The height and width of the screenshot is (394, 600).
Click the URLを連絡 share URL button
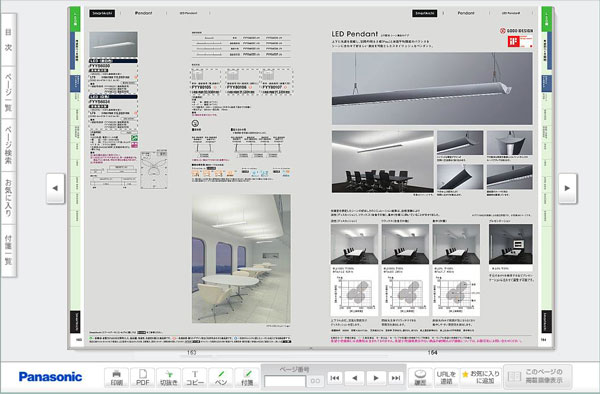point(446,378)
